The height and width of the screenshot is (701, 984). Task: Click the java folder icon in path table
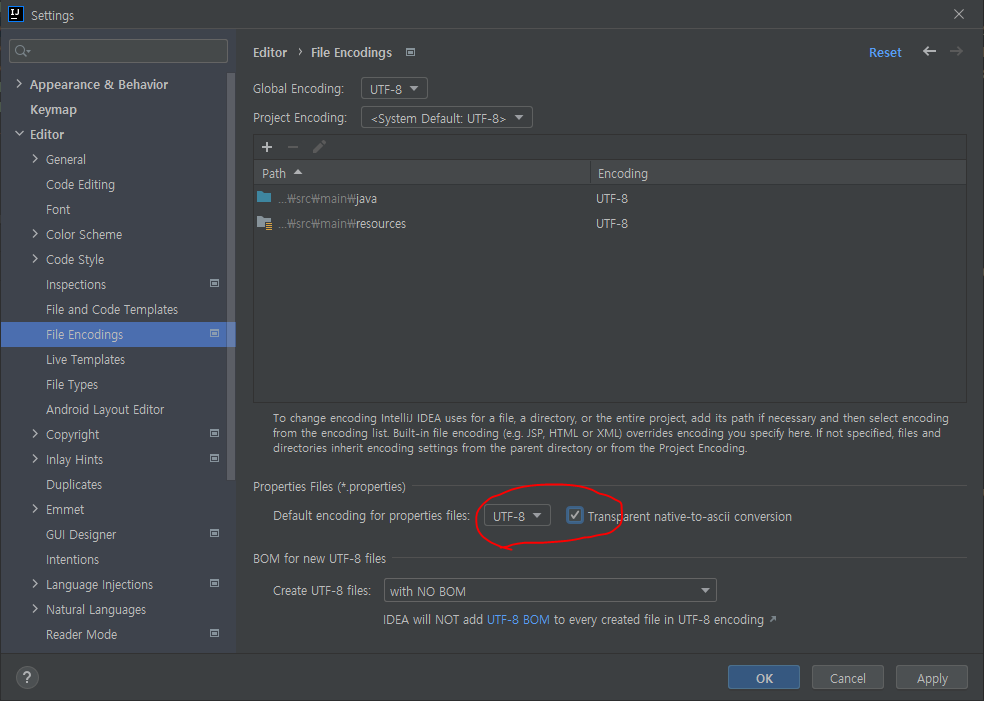[264, 198]
